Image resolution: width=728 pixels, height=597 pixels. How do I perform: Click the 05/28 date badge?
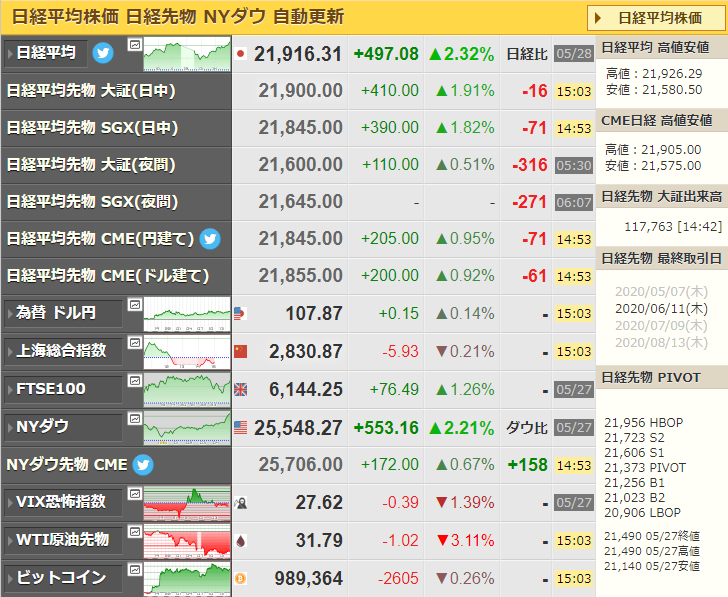[574, 54]
